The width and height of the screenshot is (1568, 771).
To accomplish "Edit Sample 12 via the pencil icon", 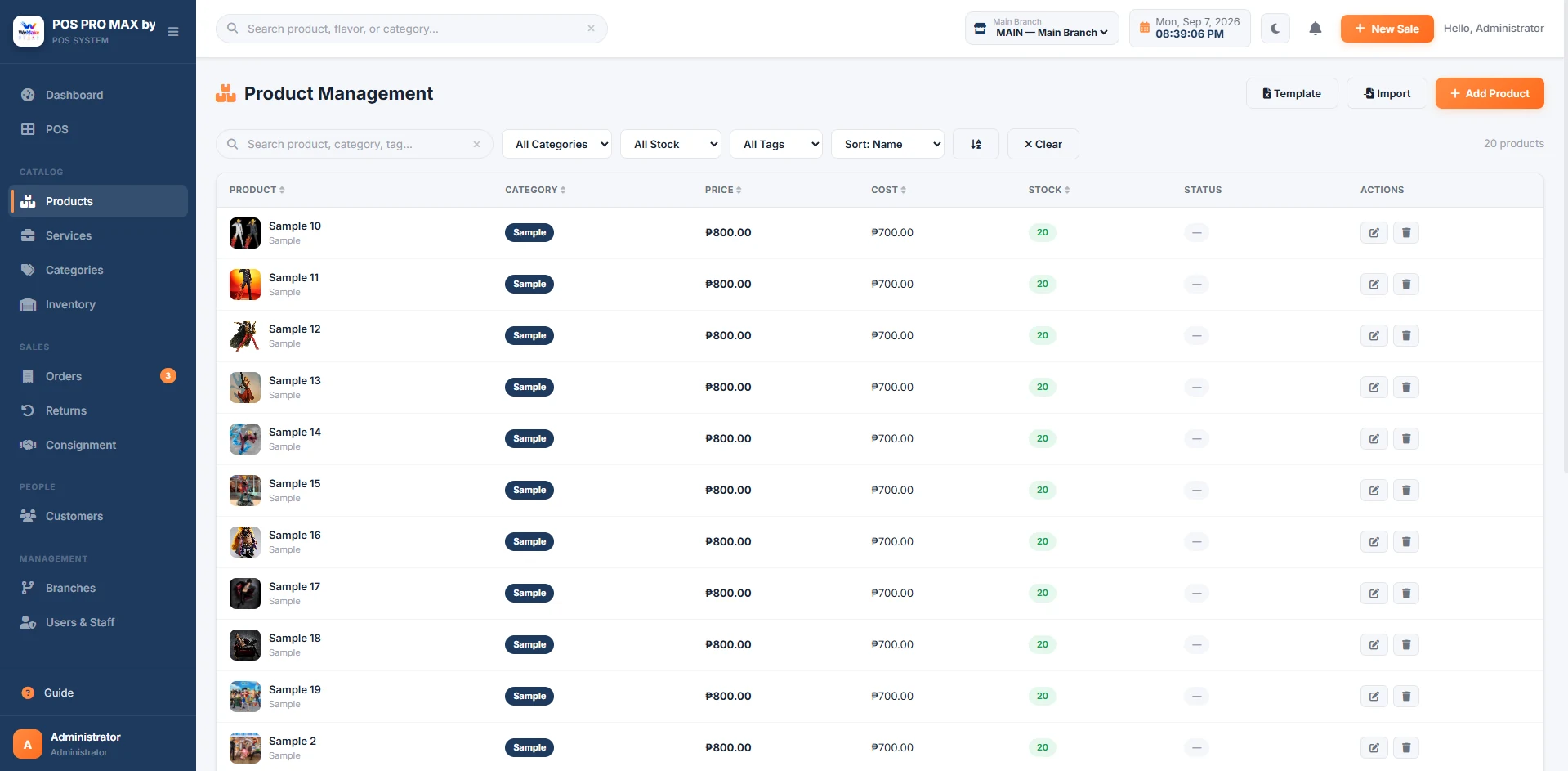I will 1374,336.
